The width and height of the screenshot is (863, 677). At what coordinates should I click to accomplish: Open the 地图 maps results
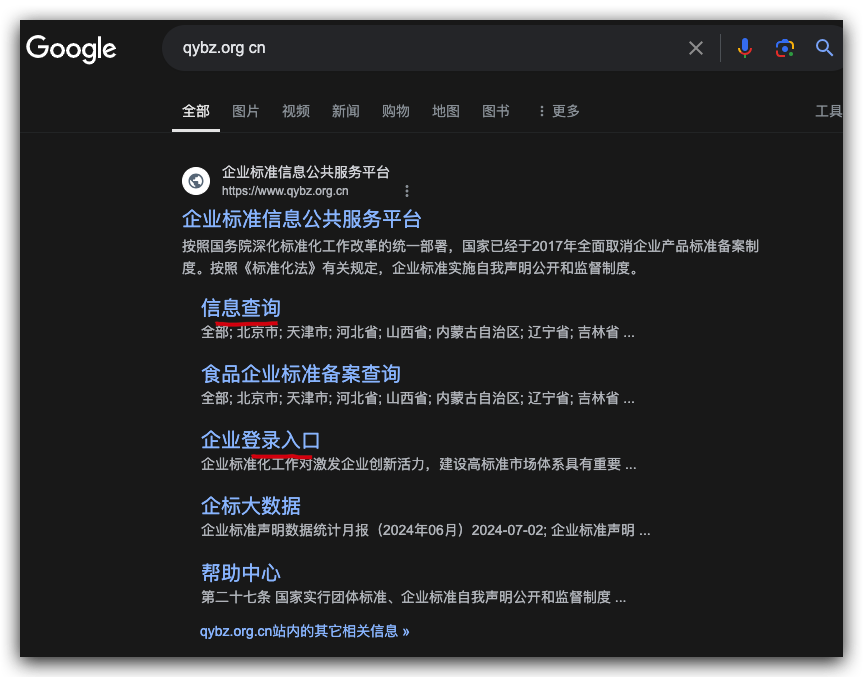(x=445, y=111)
